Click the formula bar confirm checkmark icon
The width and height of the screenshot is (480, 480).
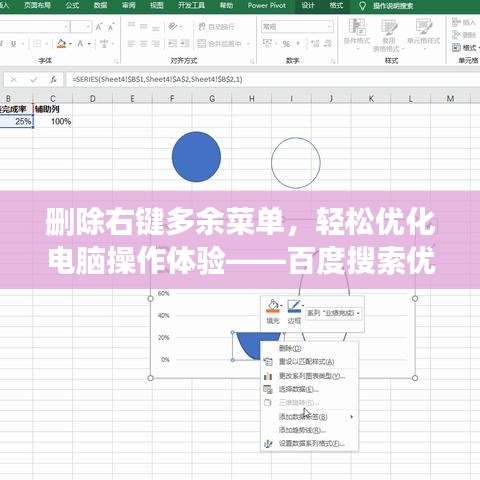point(34,80)
